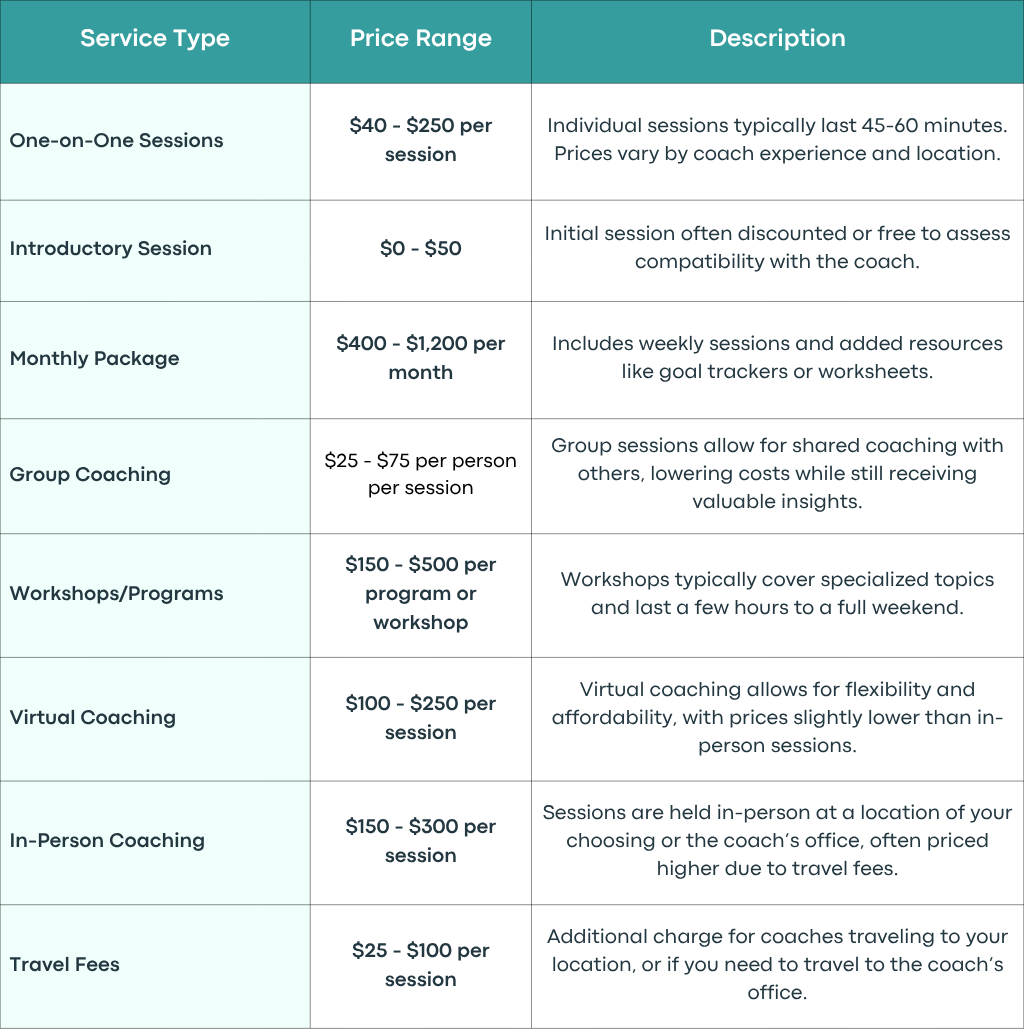Image resolution: width=1024 pixels, height=1029 pixels.
Task: Click the Service Type column header
Action: pos(155,39)
